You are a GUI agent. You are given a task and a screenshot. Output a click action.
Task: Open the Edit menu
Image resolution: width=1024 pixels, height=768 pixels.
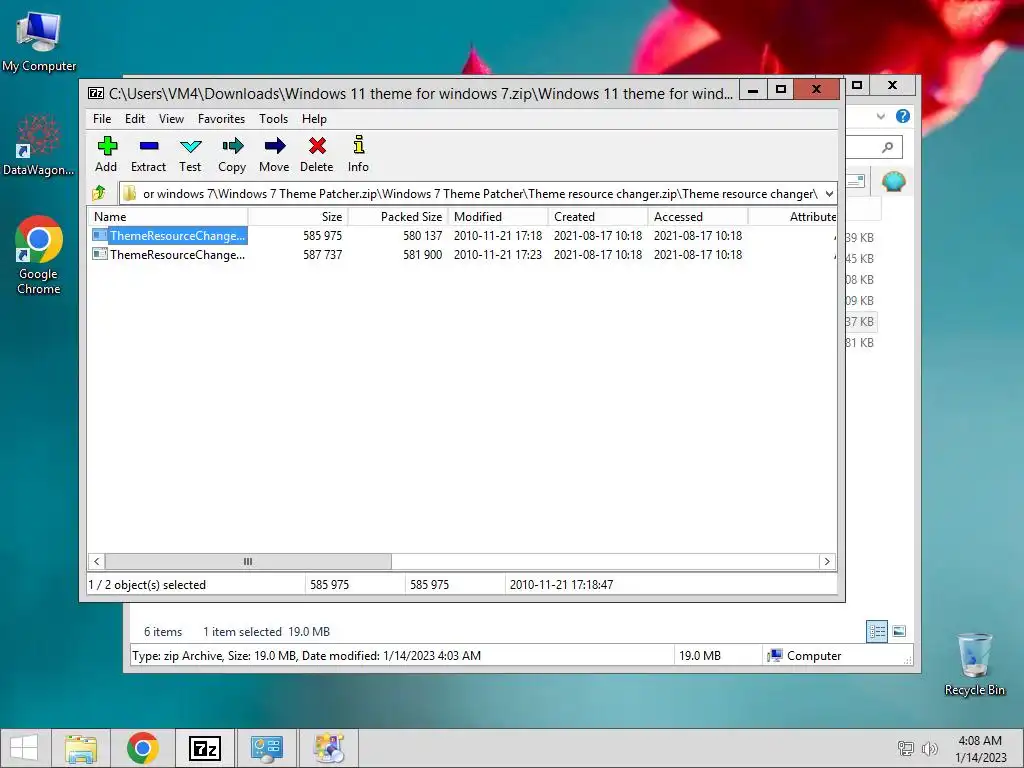[x=135, y=119]
